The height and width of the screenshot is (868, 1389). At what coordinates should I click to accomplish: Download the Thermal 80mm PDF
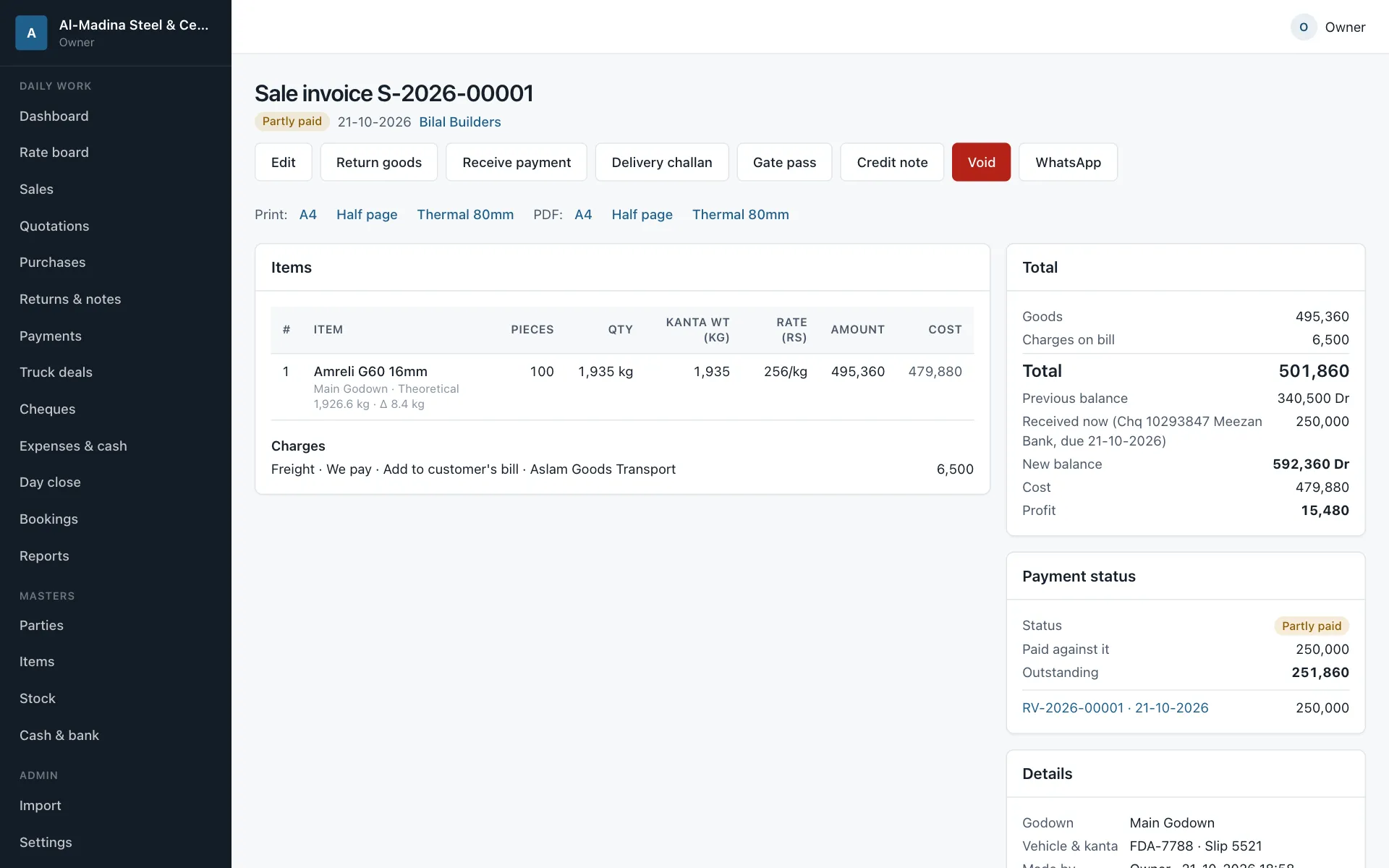click(740, 215)
